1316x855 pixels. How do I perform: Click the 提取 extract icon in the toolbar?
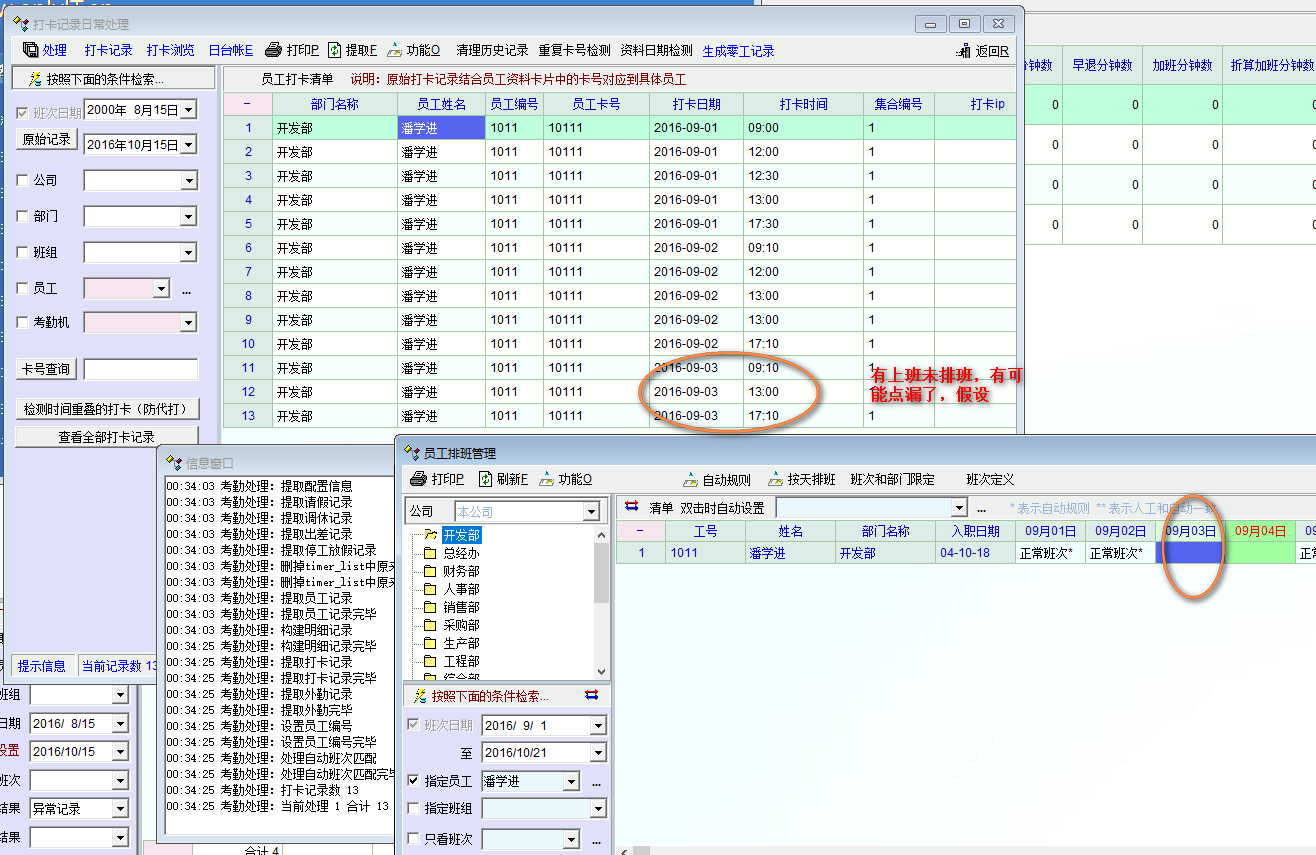click(x=335, y=50)
